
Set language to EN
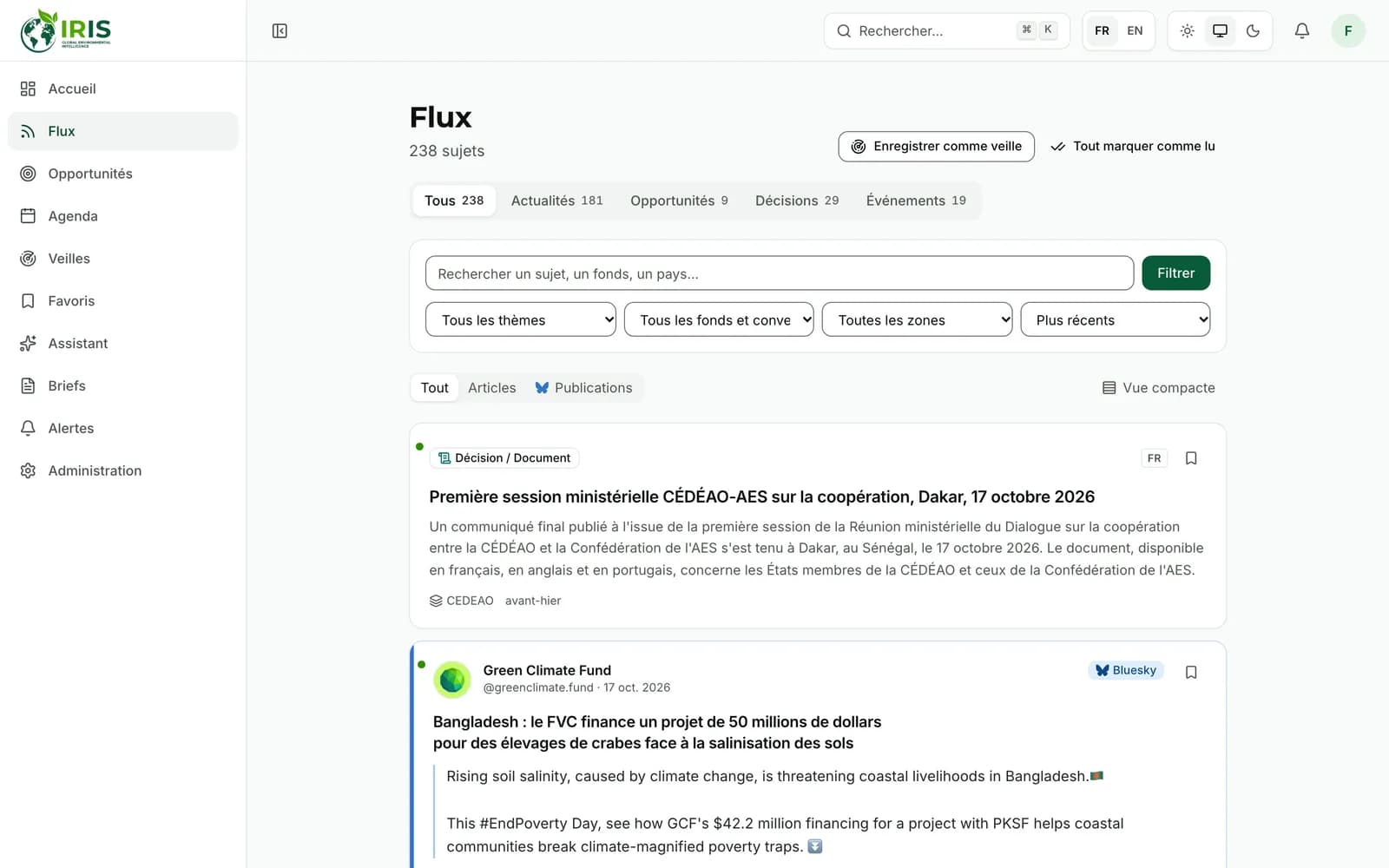click(x=1135, y=31)
